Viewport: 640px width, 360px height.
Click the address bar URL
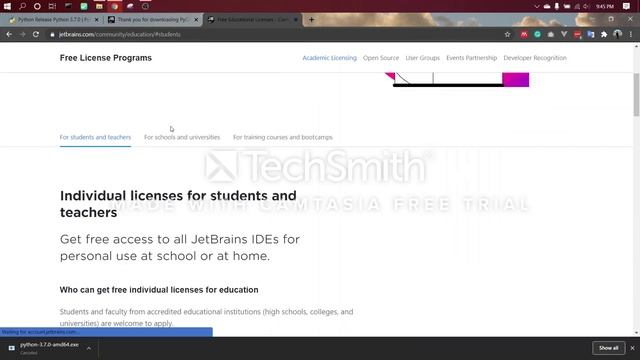[120, 35]
